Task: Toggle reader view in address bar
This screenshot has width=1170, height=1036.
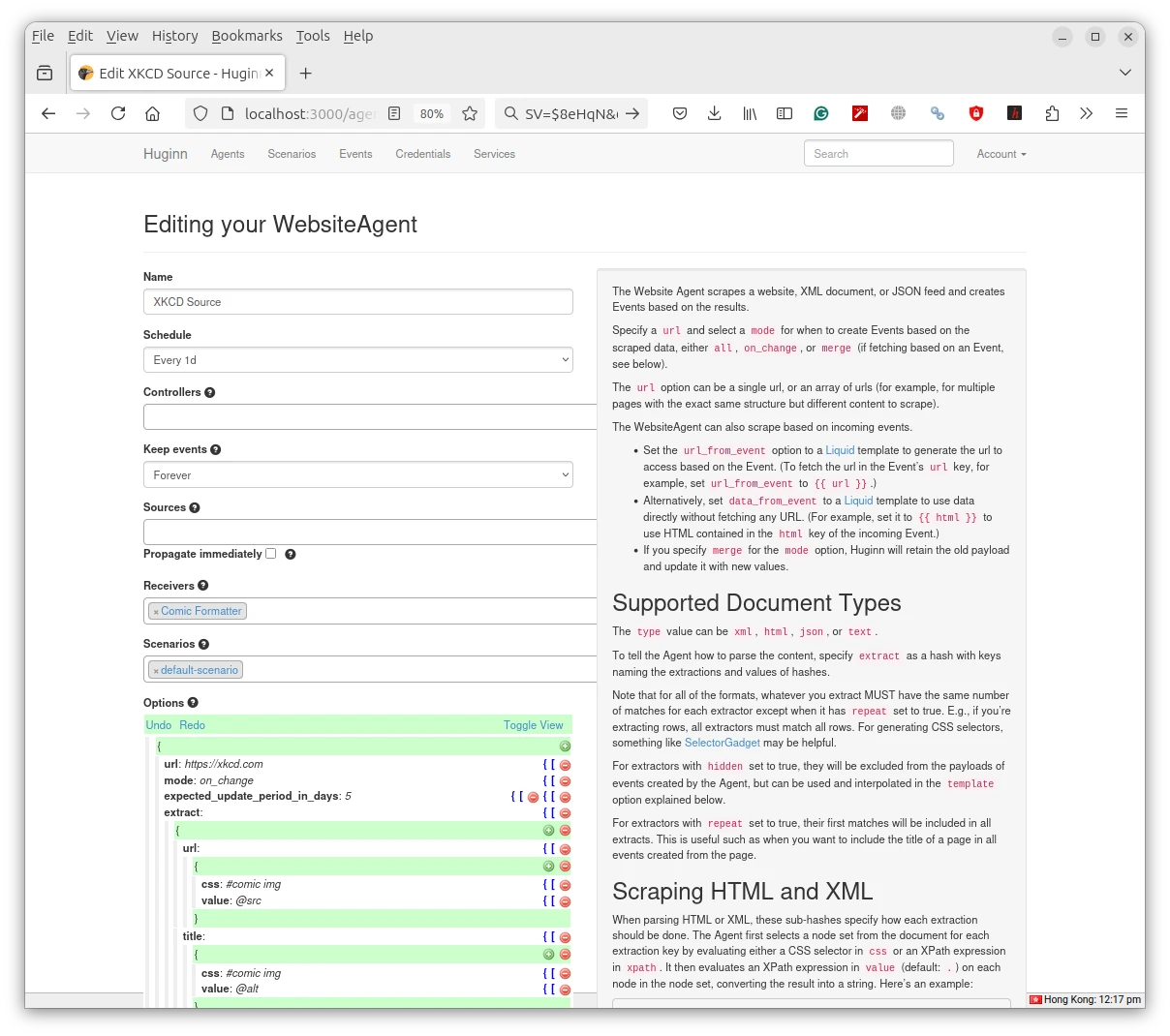Action: click(x=394, y=113)
